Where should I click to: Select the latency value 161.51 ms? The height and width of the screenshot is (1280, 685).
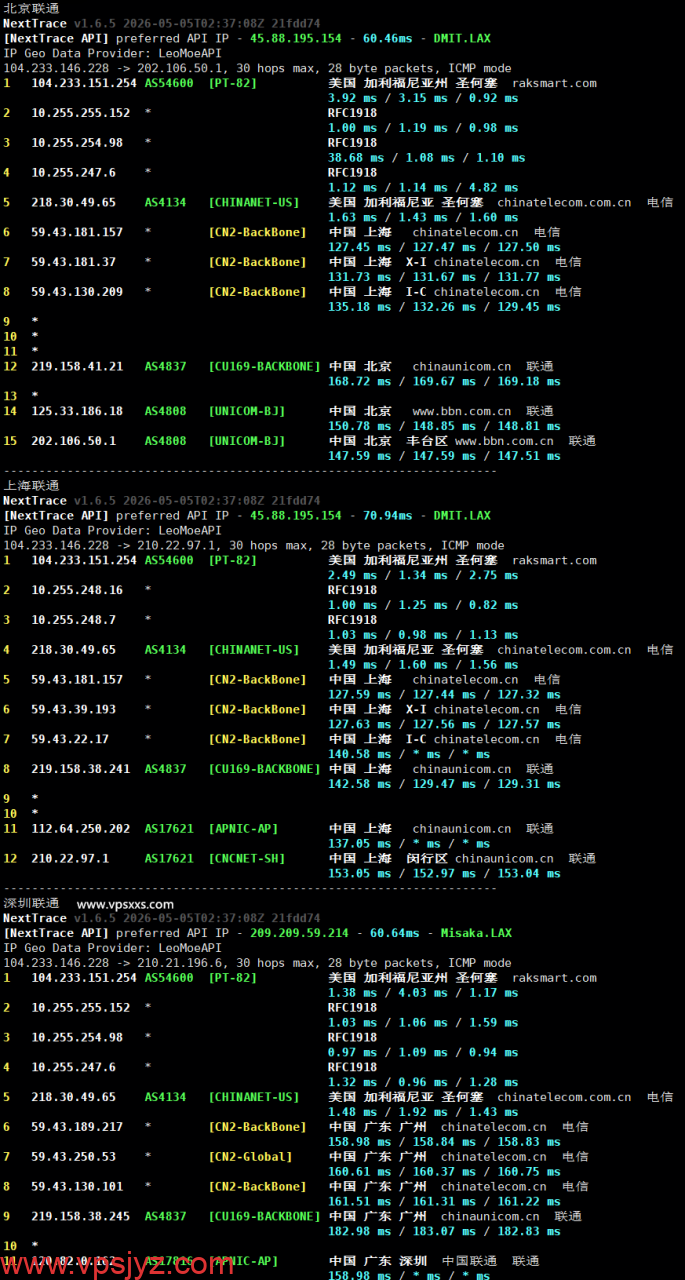tap(360, 1202)
